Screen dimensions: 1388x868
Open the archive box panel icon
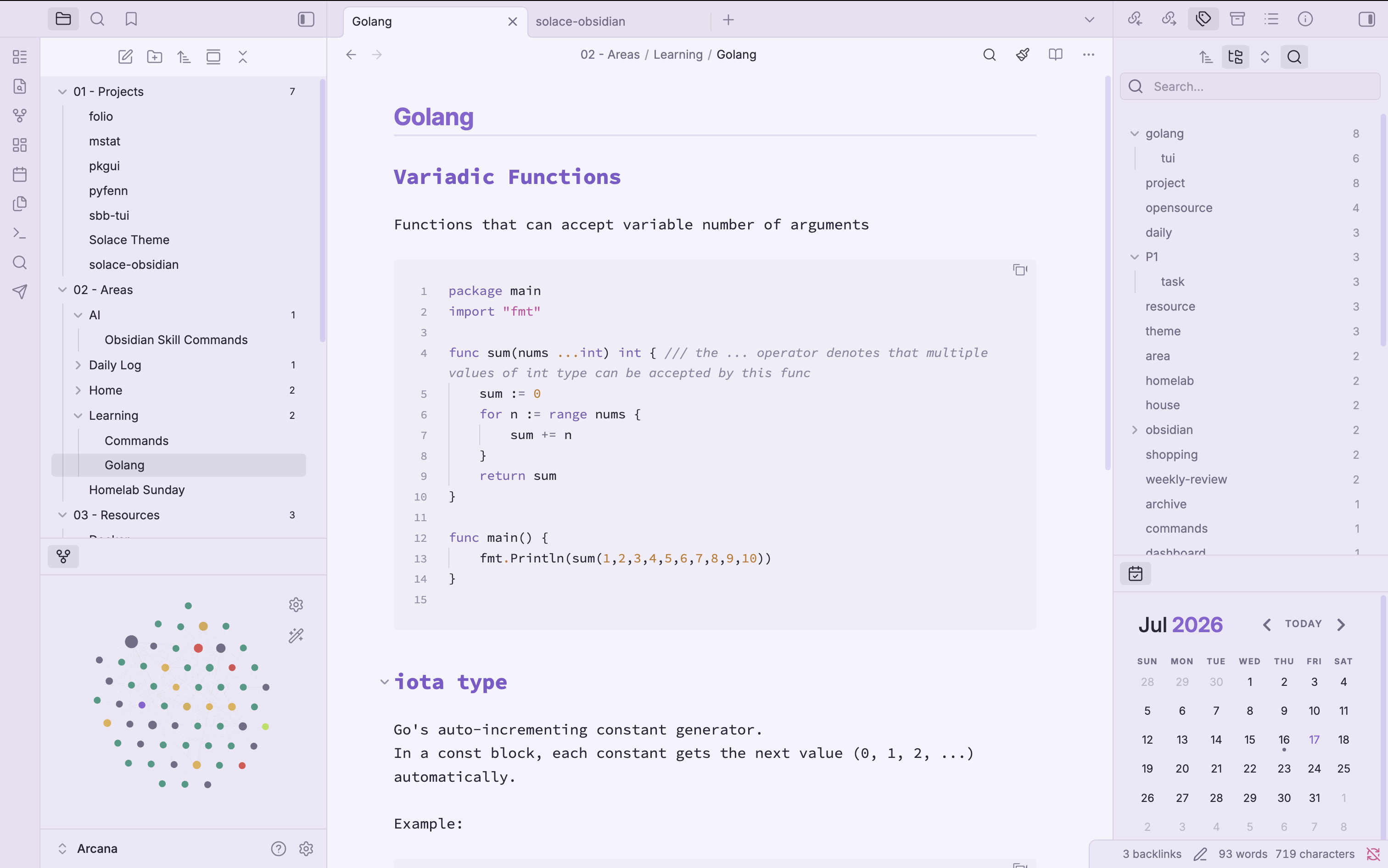[x=1237, y=19]
